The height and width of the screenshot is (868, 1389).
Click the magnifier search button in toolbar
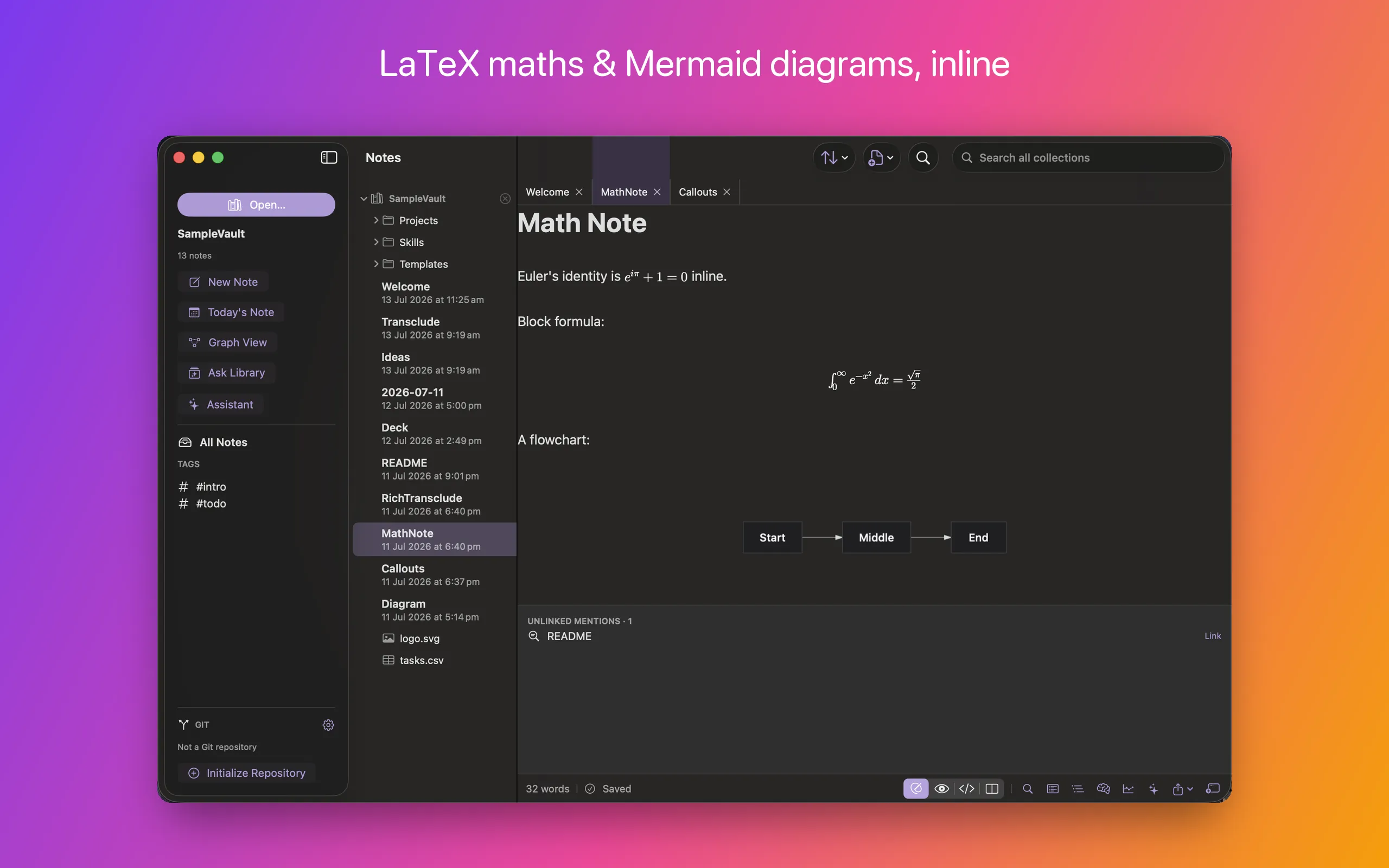(x=923, y=157)
